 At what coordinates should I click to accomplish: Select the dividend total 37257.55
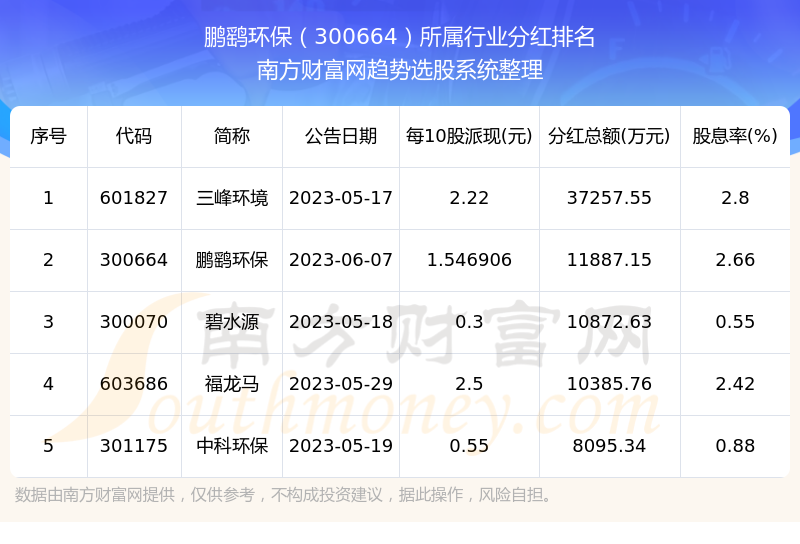click(x=609, y=198)
